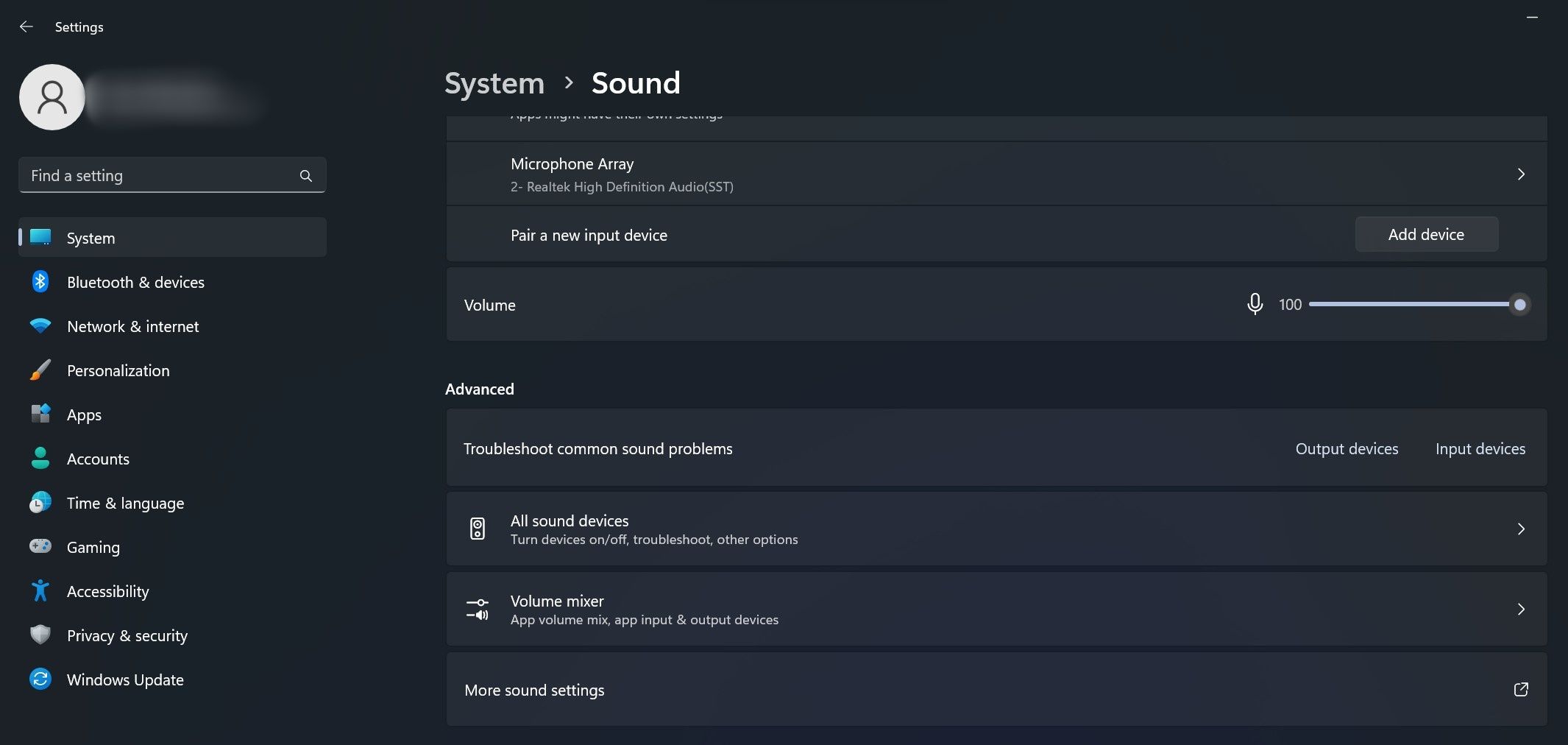Click the Personalization paintbrush icon
The width and height of the screenshot is (1568, 745).
click(x=40, y=370)
